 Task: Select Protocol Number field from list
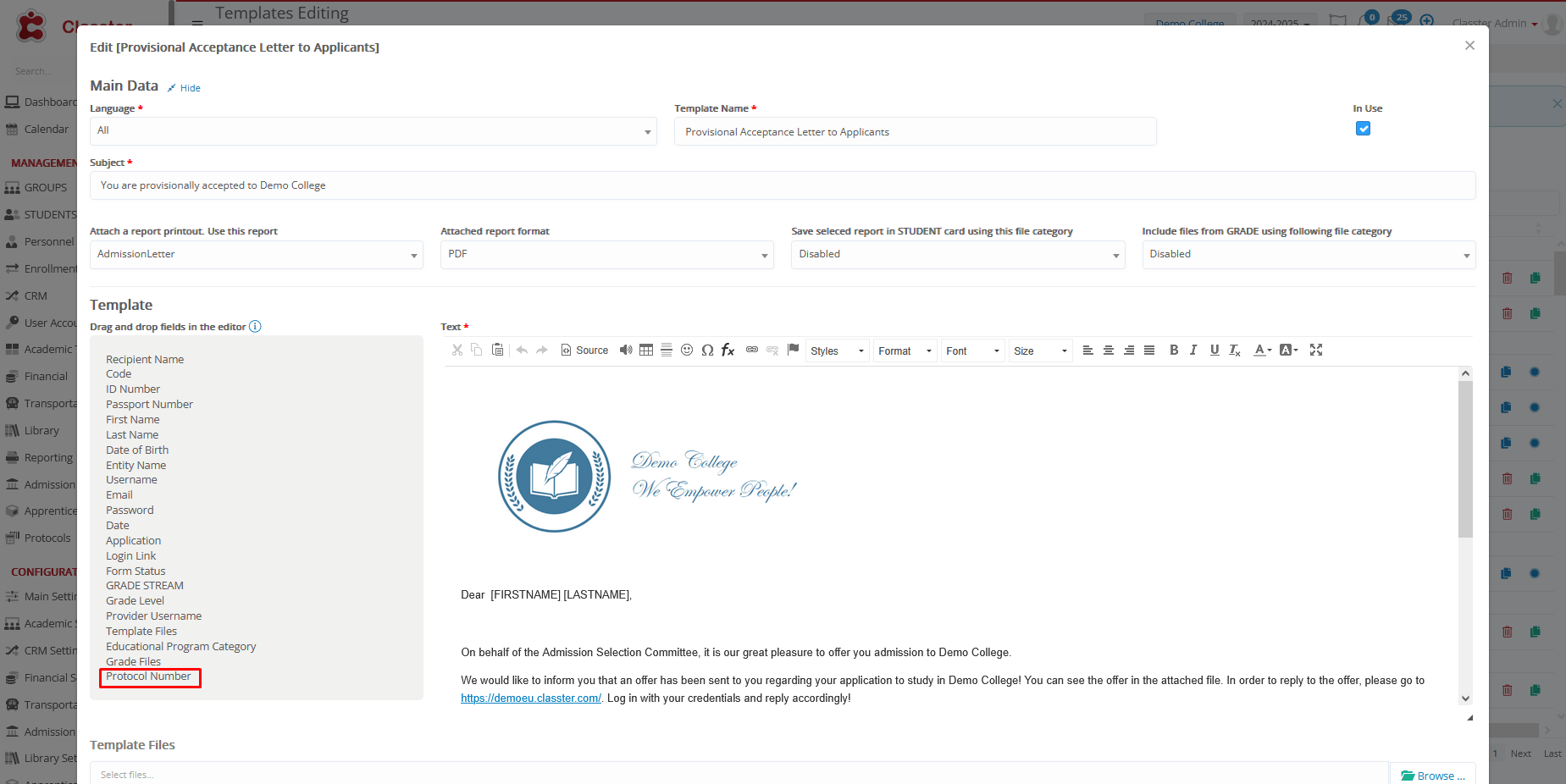[x=148, y=676]
